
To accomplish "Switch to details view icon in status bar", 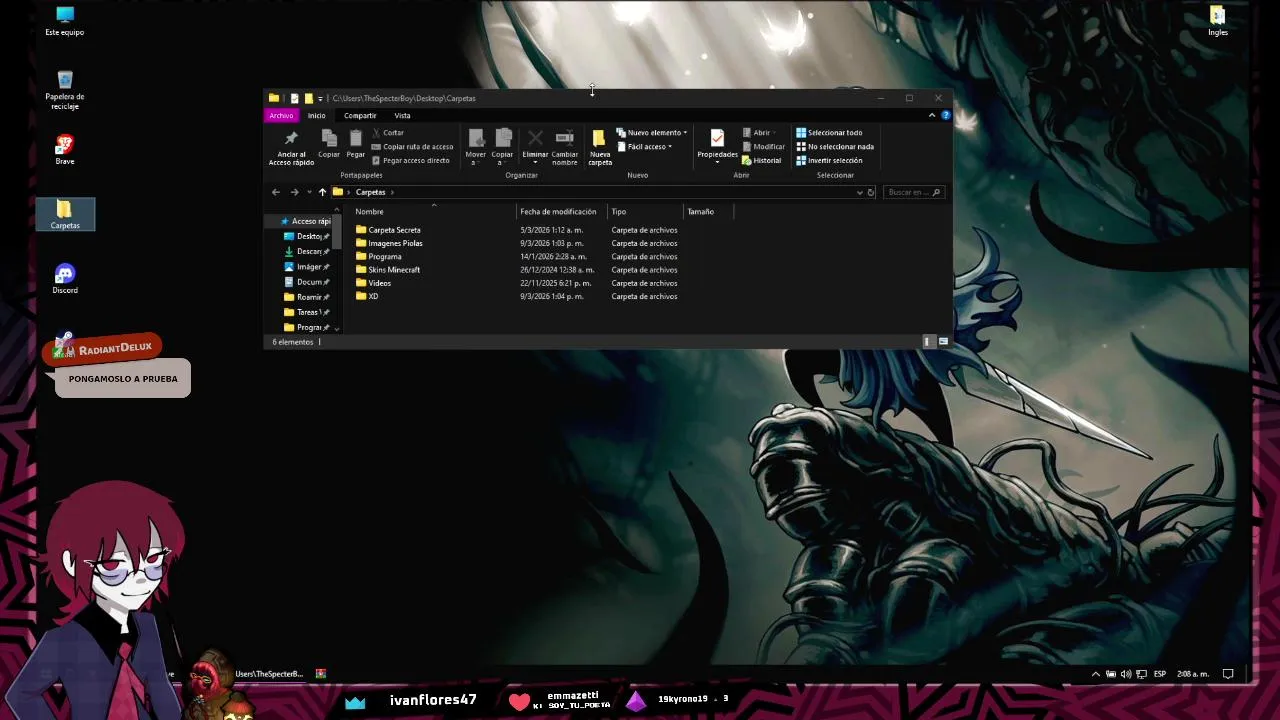I will coord(928,342).
